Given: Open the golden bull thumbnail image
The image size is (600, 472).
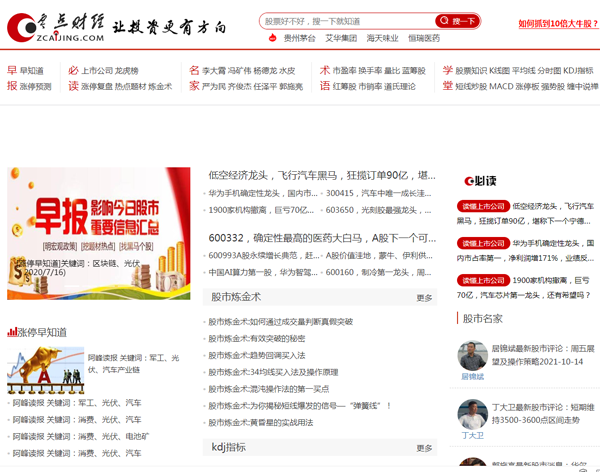Looking at the screenshot, I should tap(46, 370).
